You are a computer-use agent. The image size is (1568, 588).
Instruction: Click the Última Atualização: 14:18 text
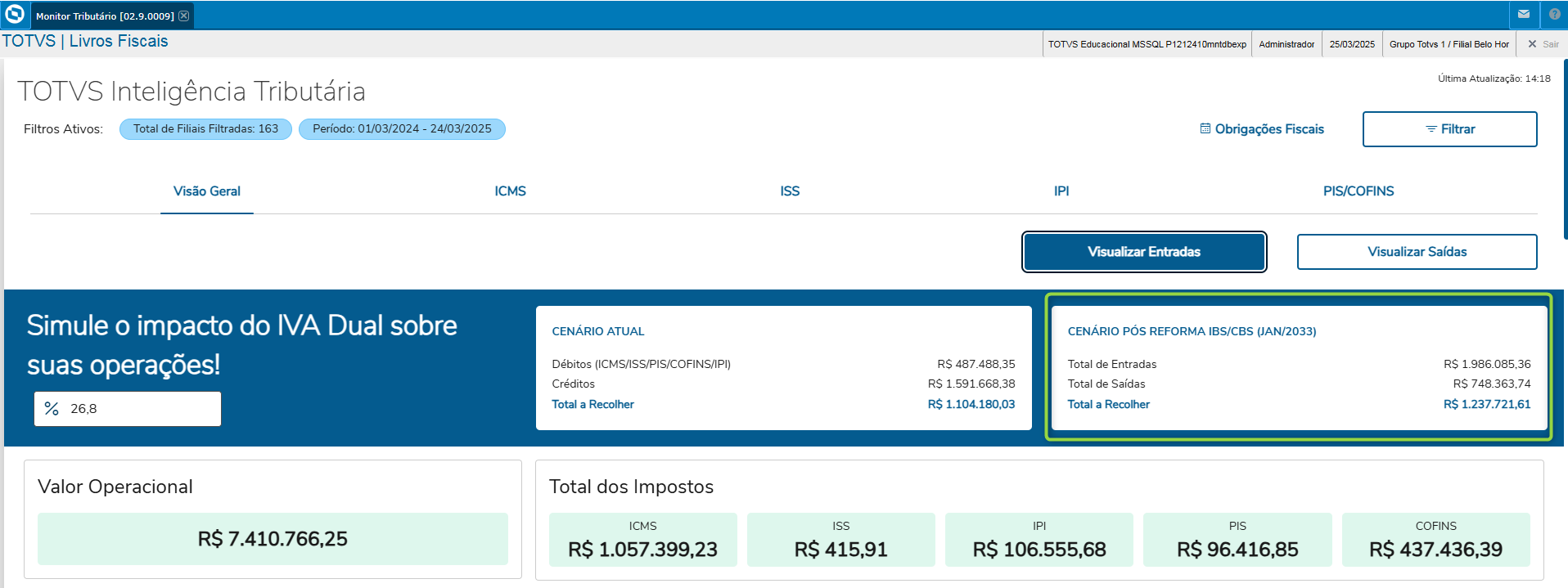pos(1494,79)
